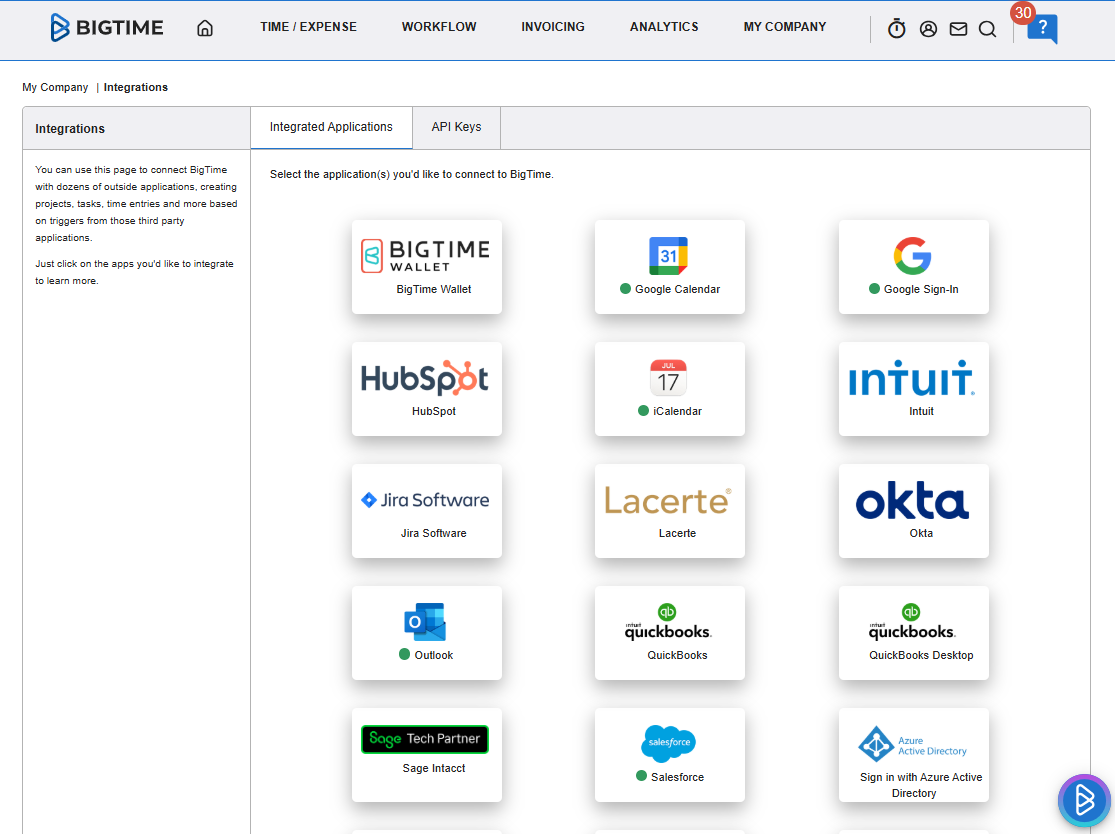Switch to the API Keys tab
This screenshot has height=834, width=1115.
[x=457, y=127]
